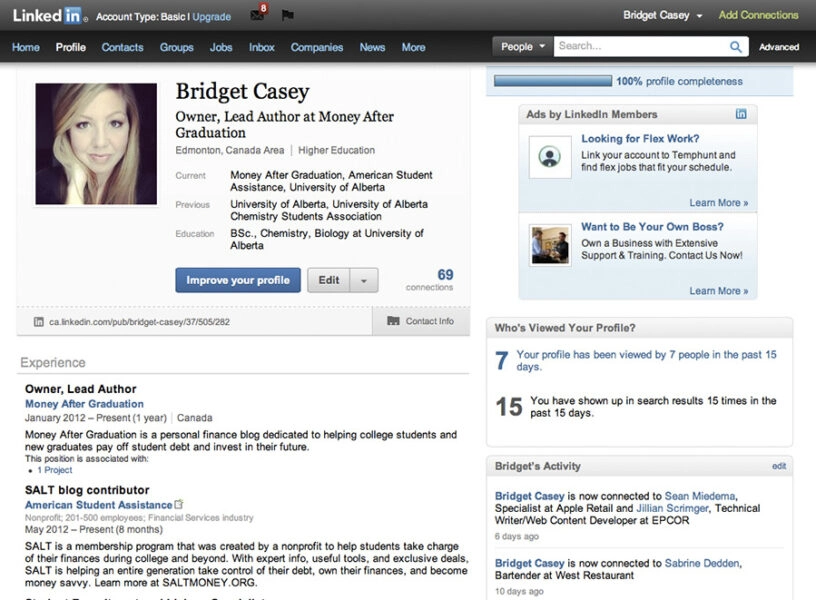
Task: Click the search magnifier icon
Action: pyautogui.click(x=735, y=47)
